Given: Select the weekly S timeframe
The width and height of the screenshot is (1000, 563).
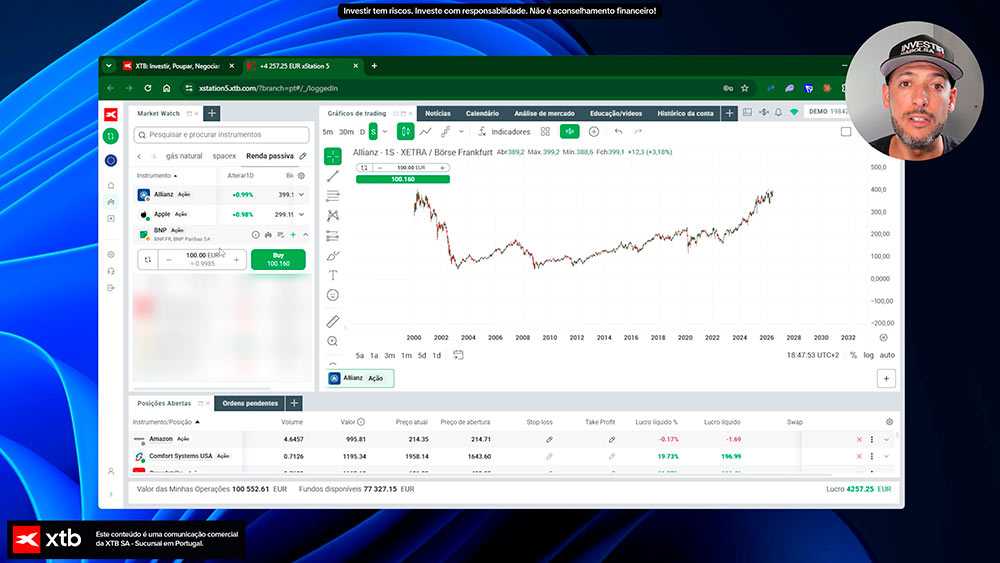Looking at the screenshot, I should coord(373,132).
